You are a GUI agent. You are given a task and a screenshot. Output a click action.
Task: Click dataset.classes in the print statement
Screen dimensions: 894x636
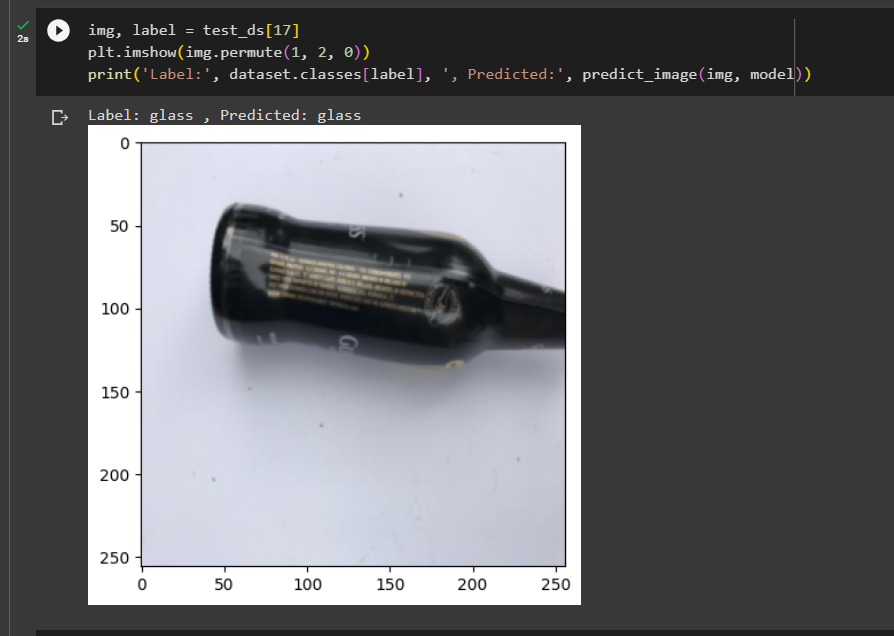click(x=295, y=74)
